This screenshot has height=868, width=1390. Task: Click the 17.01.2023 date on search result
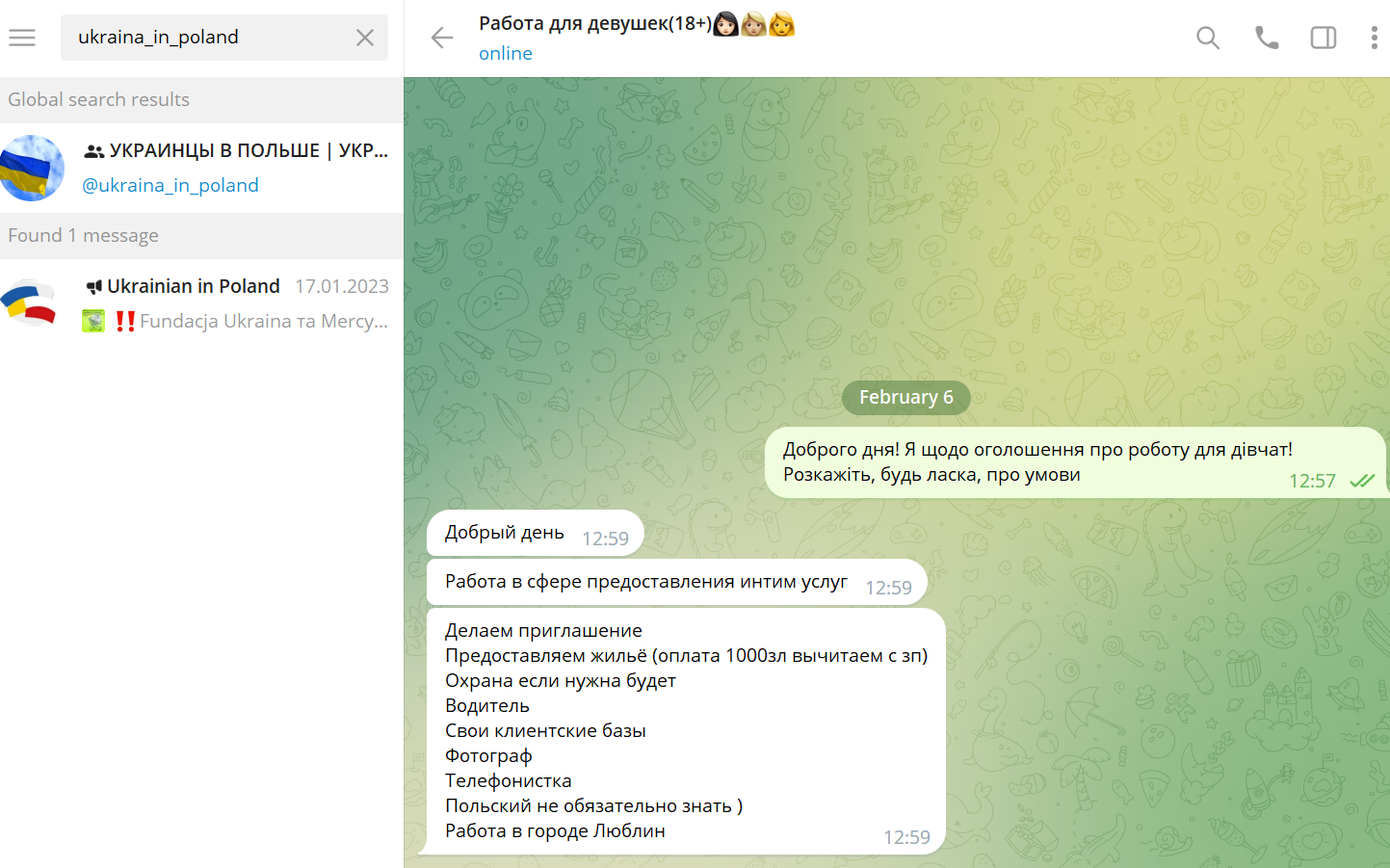click(x=341, y=286)
